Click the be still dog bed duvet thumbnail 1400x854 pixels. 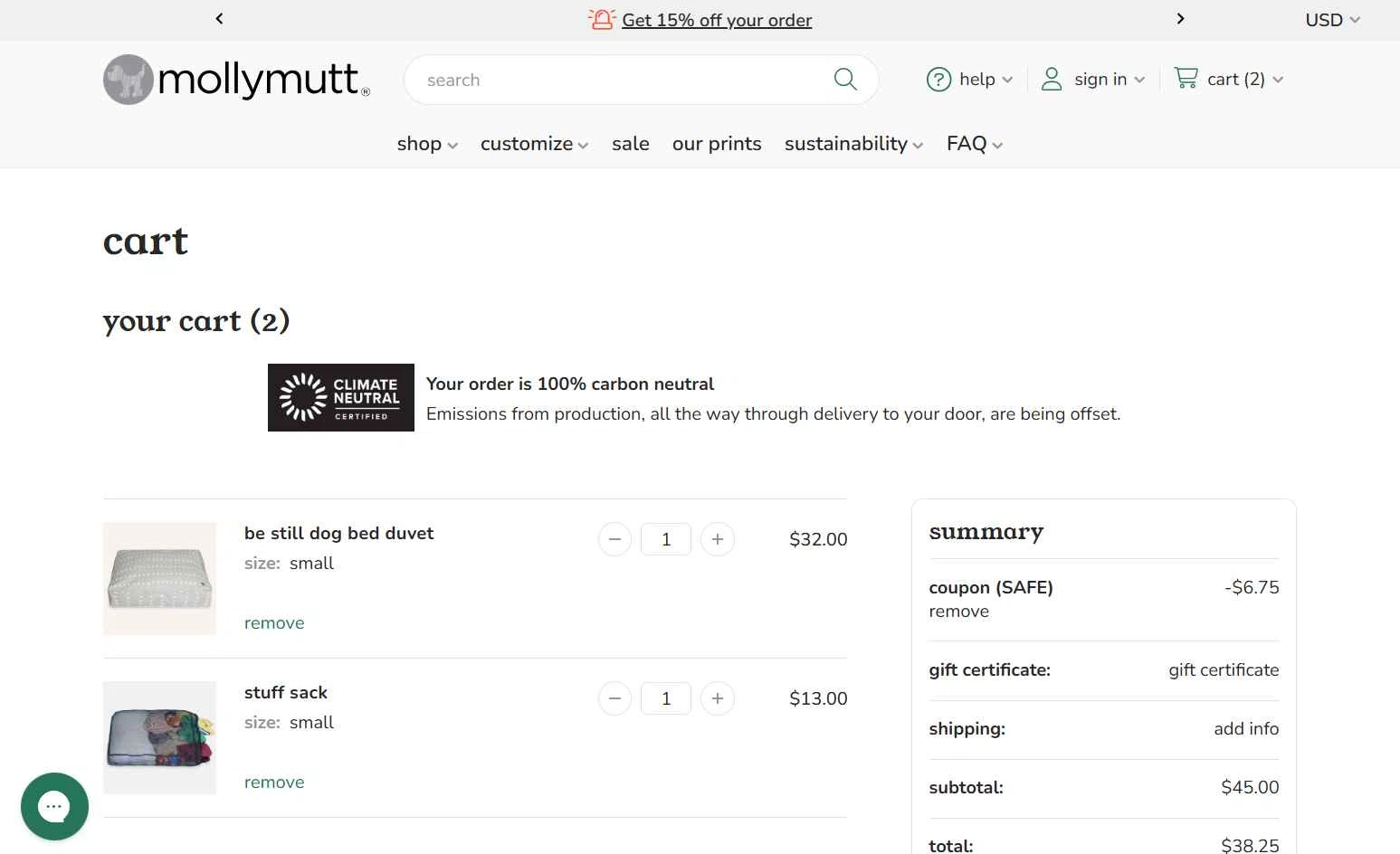(159, 578)
